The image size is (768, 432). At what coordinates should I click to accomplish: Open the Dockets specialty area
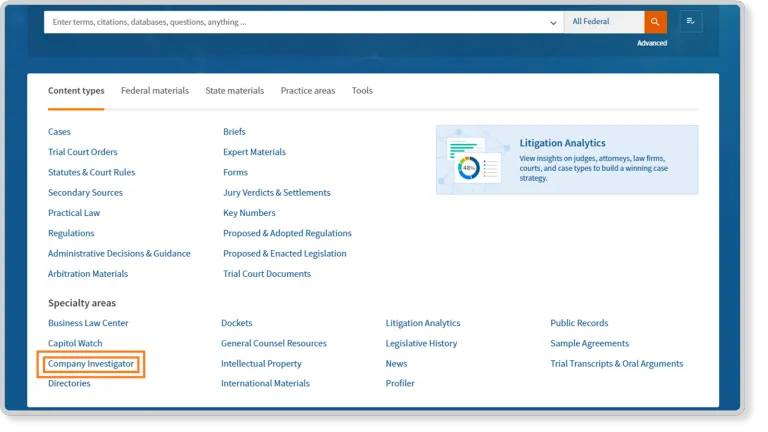click(237, 323)
